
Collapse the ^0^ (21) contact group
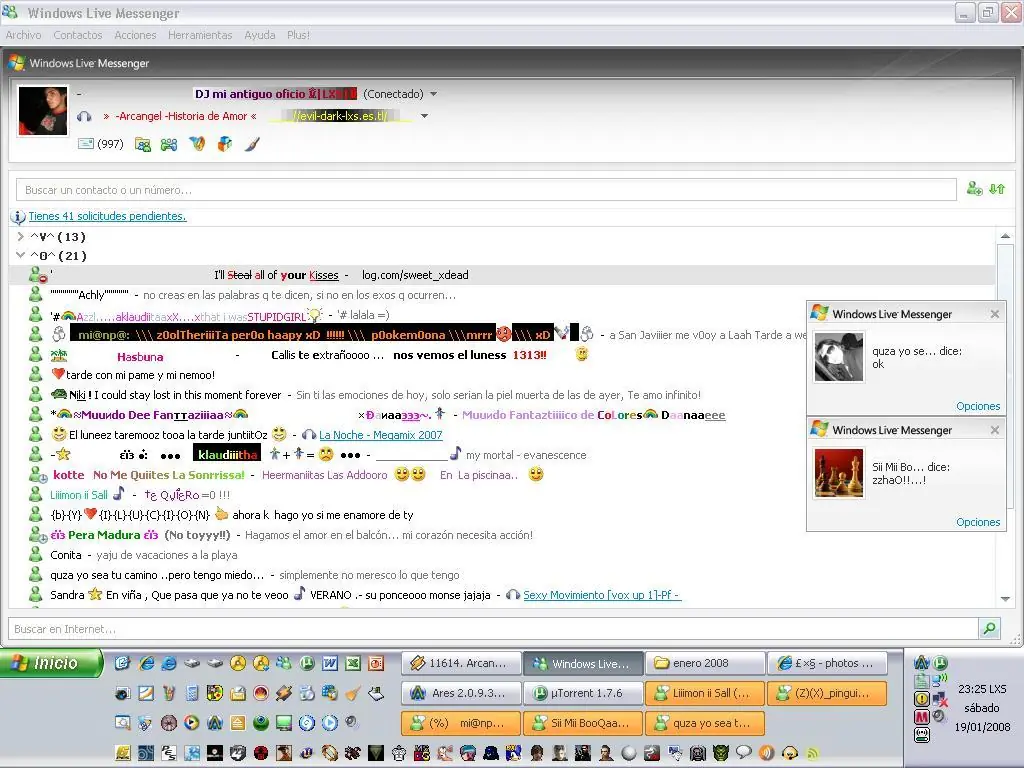(20, 255)
